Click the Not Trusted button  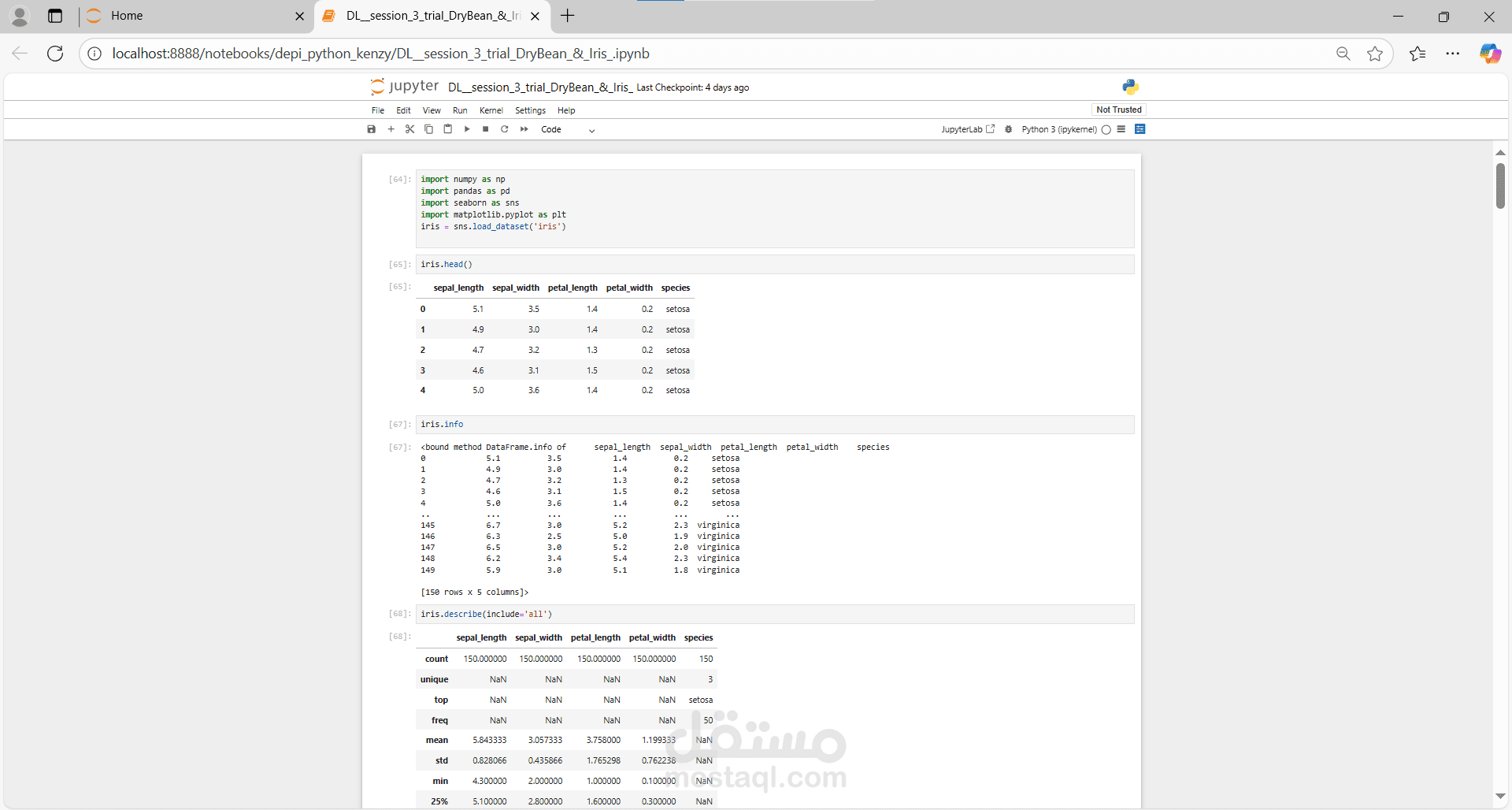pyautogui.click(x=1118, y=110)
